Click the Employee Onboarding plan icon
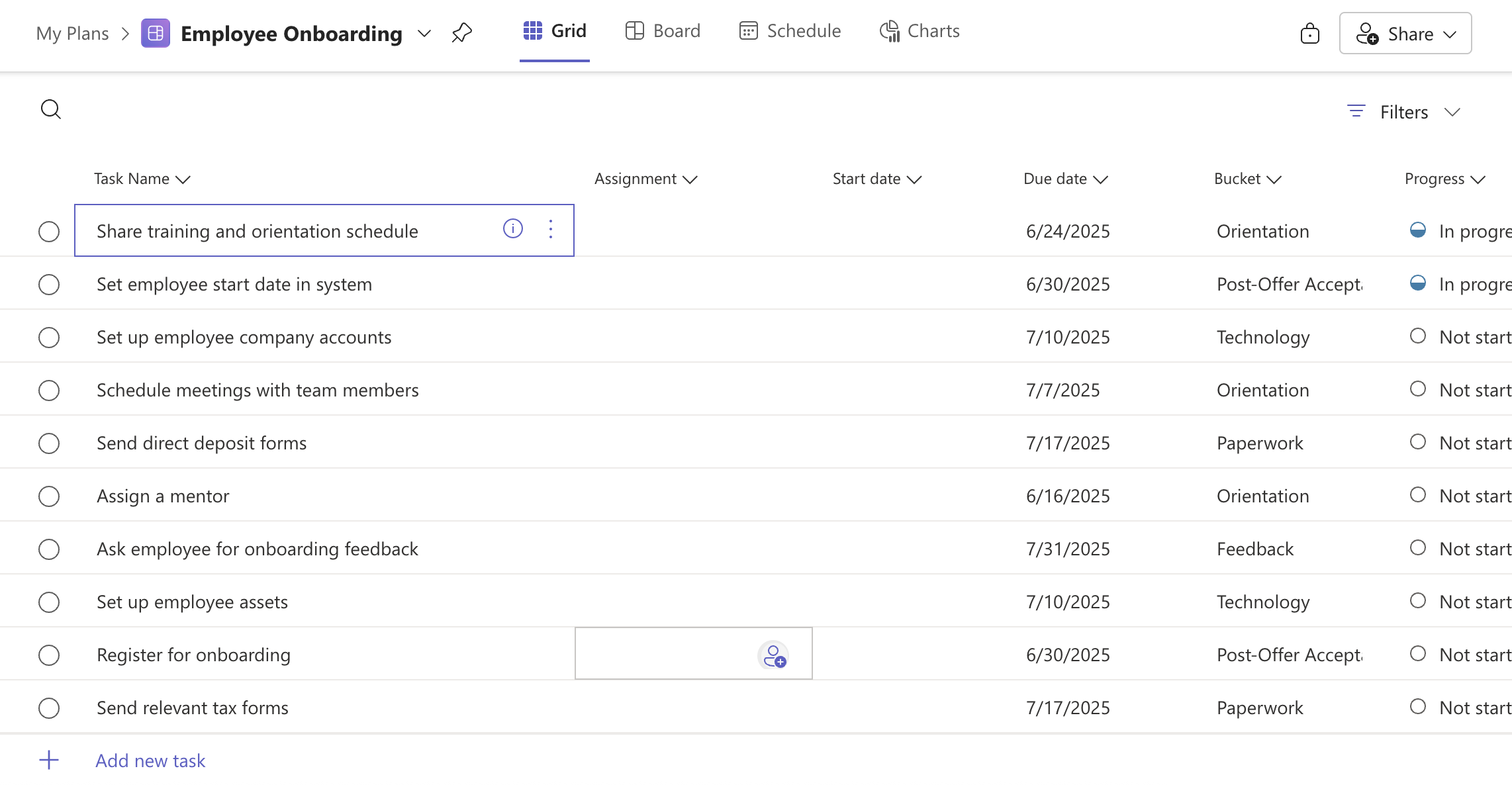 tap(156, 33)
